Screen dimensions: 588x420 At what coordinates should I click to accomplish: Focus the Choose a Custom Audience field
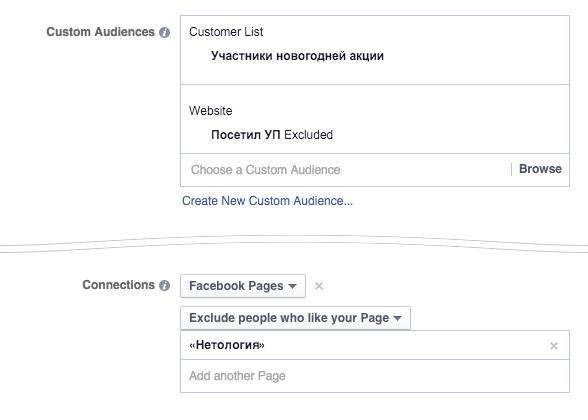pyautogui.click(x=345, y=170)
